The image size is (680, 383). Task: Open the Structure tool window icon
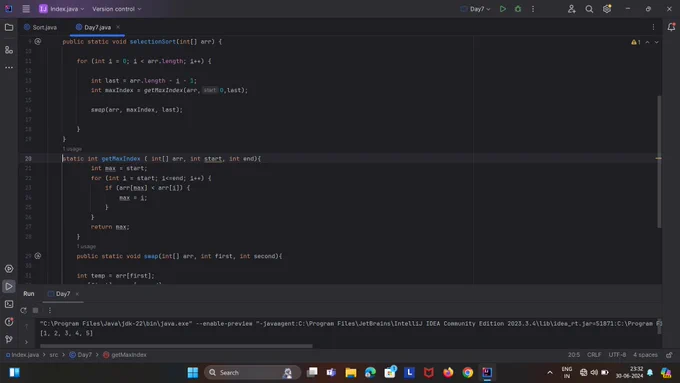pos(9,50)
